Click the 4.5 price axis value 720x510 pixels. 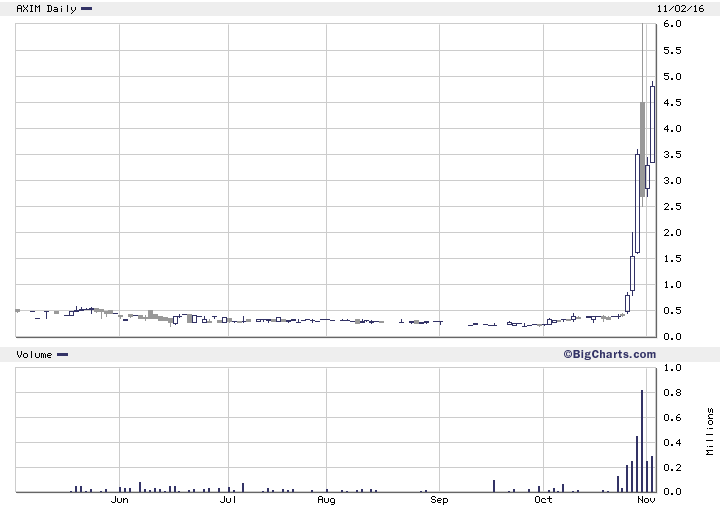(x=672, y=102)
